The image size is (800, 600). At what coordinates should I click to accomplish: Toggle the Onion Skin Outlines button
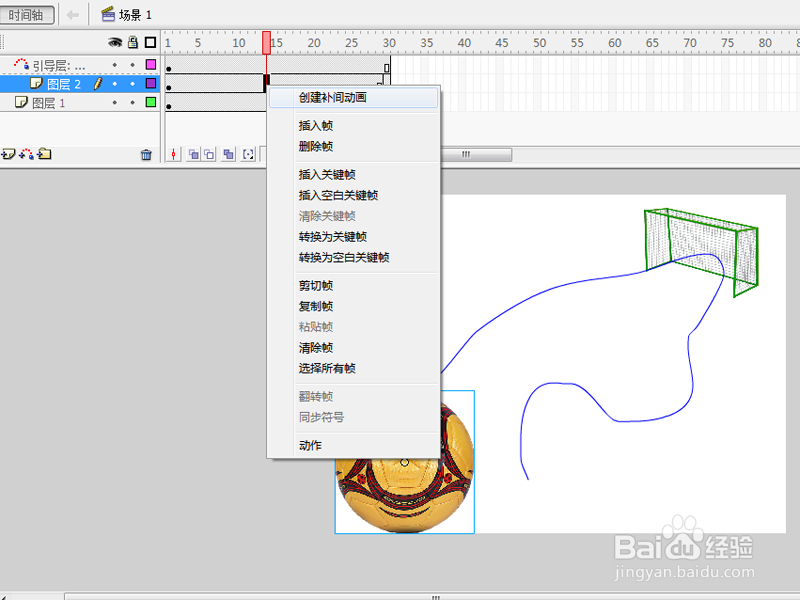(x=209, y=154)
